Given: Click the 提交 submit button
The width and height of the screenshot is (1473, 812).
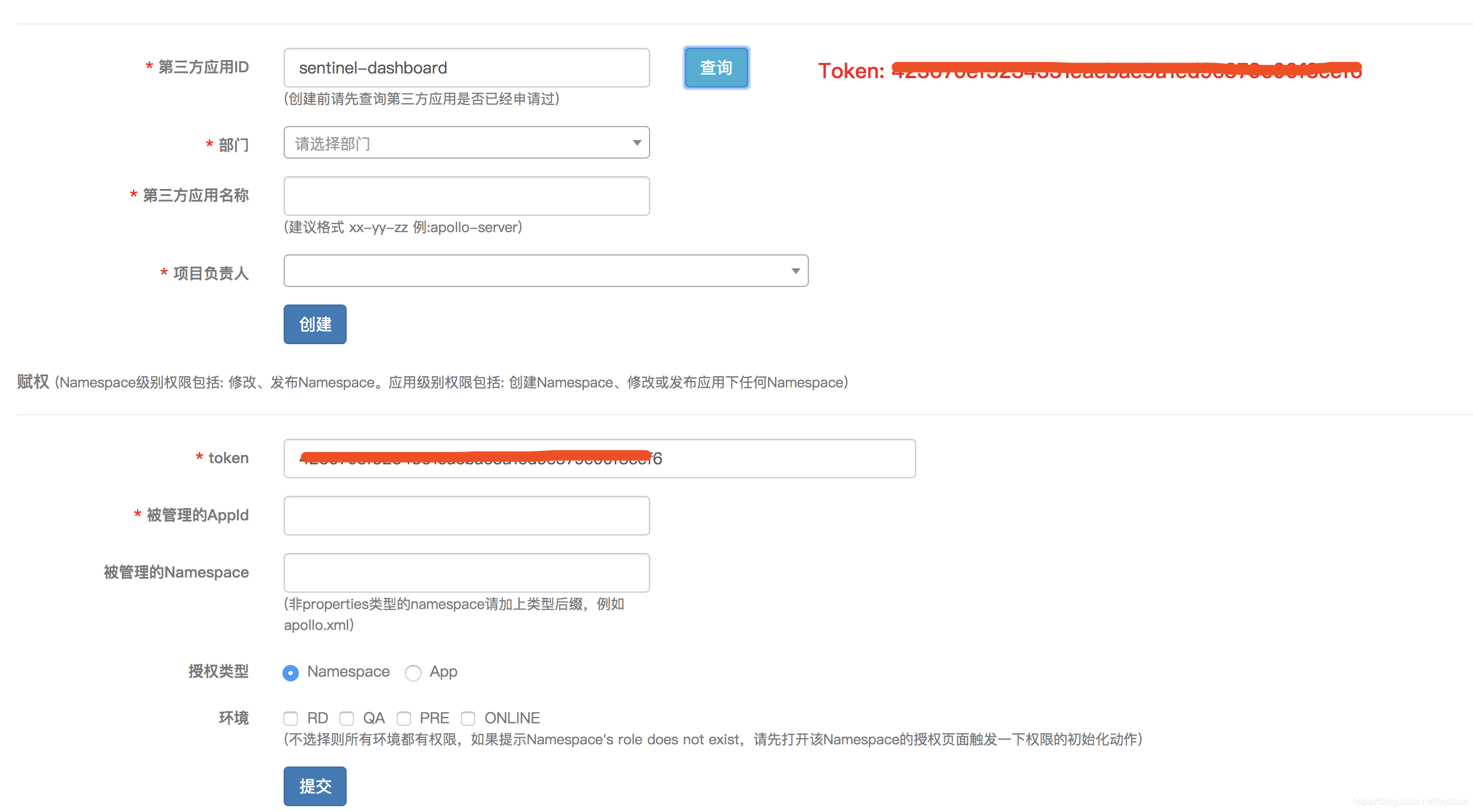Looking at the screenshot, I should pos(315,786).
